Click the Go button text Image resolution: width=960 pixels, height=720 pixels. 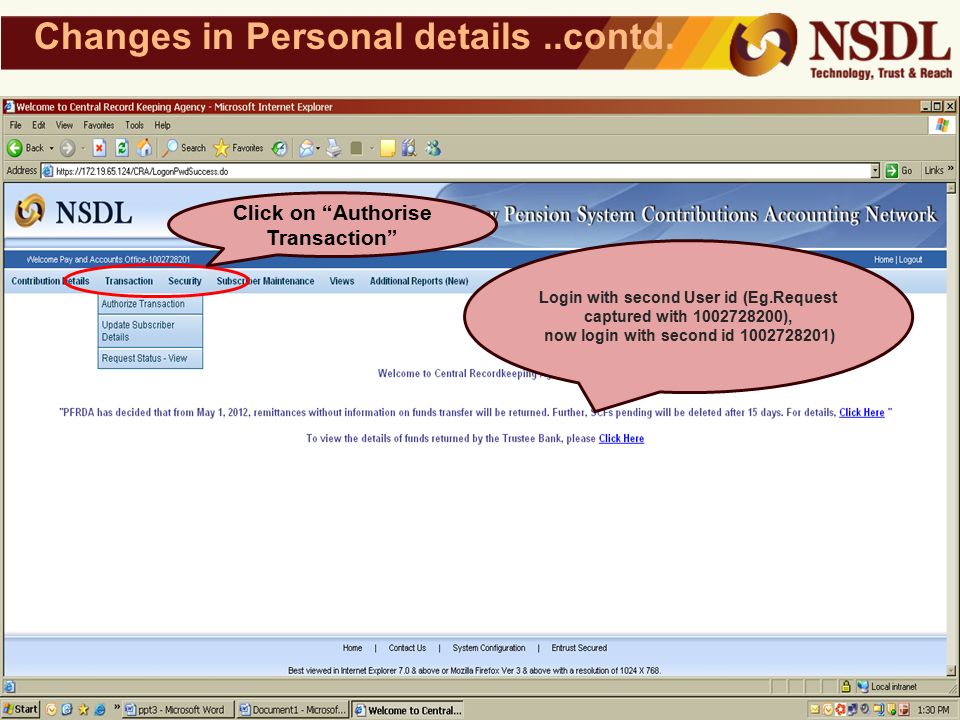pyautogui.click(x=907, y=171)
